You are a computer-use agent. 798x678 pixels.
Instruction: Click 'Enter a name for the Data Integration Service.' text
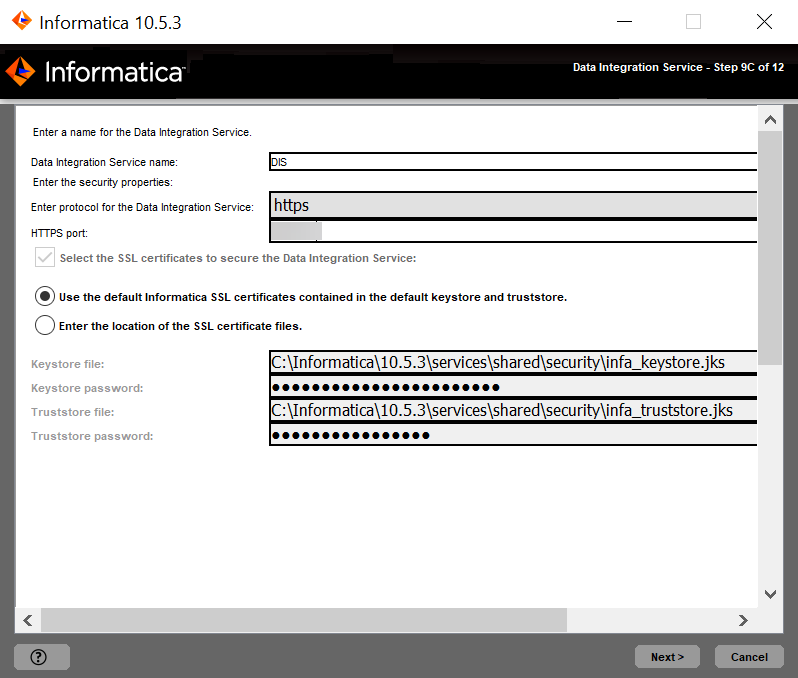[x=142, y=132]
